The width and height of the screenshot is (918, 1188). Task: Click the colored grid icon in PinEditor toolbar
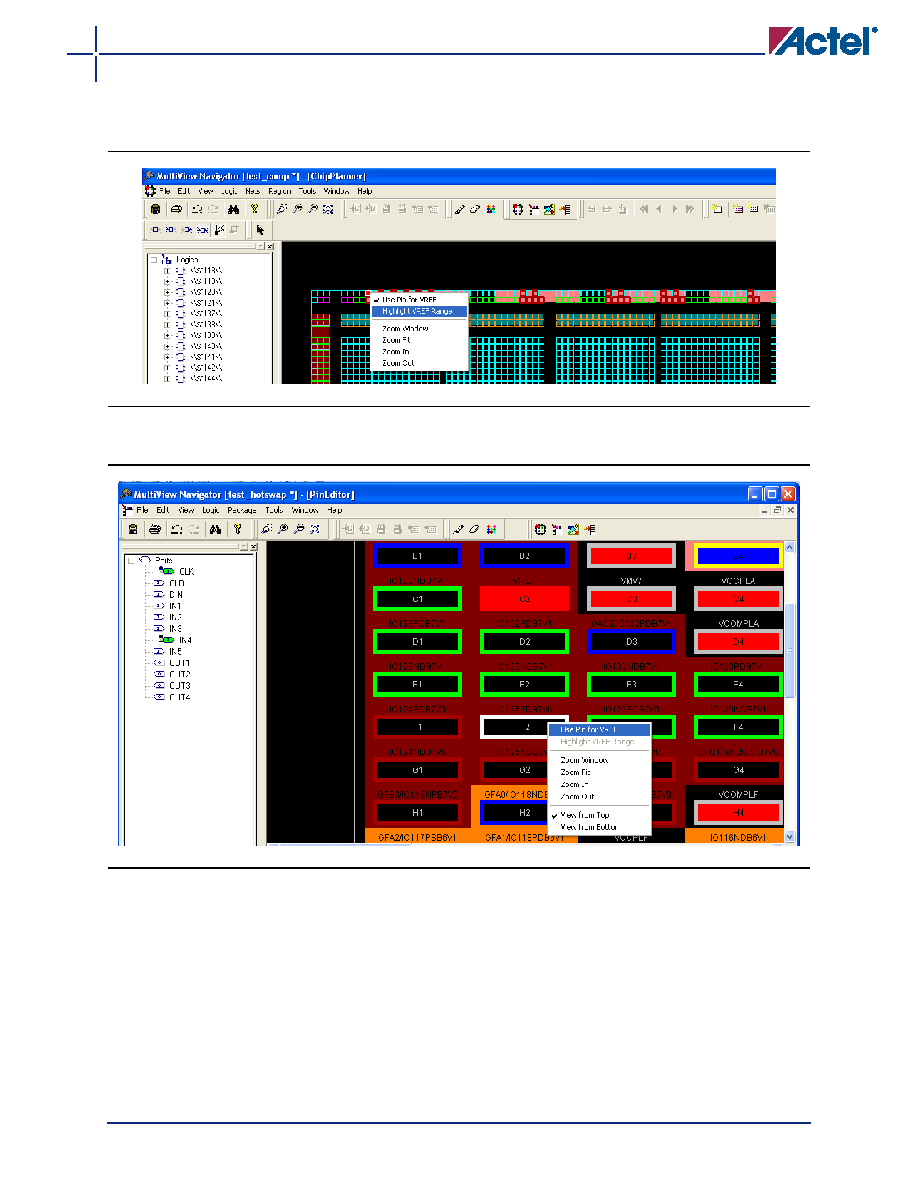click(491, 529)
